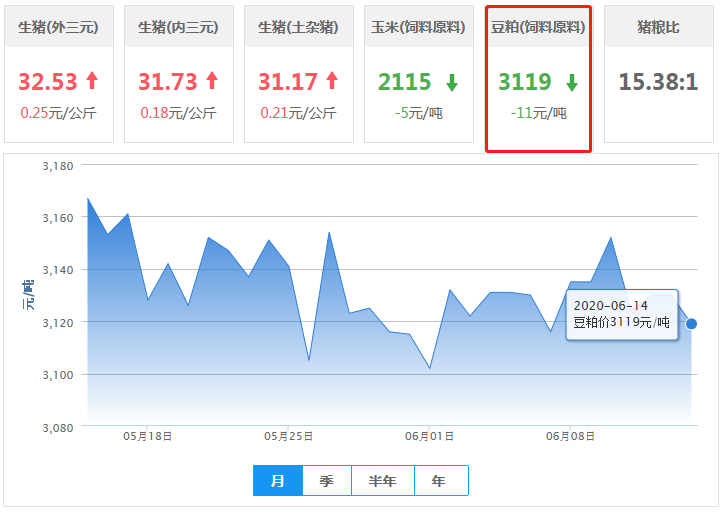
Task: Click the green down arrow beside 2115
Action: point(452,82)
